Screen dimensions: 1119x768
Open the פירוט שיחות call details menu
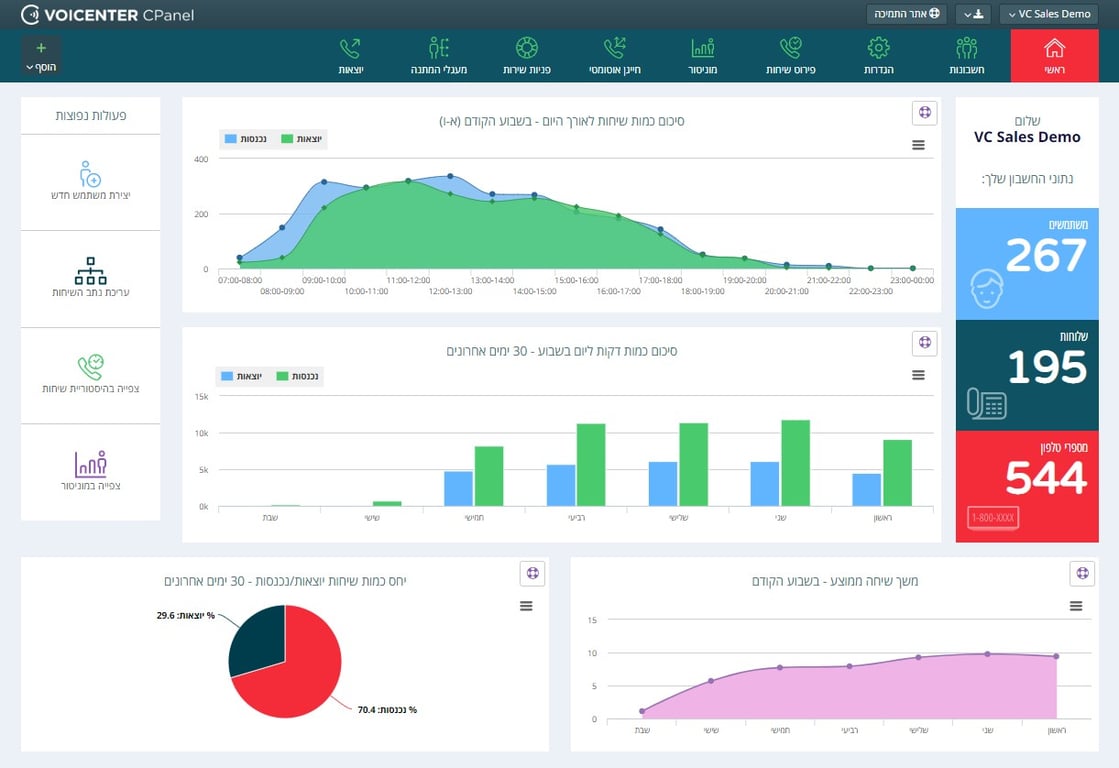click(790, 56)
